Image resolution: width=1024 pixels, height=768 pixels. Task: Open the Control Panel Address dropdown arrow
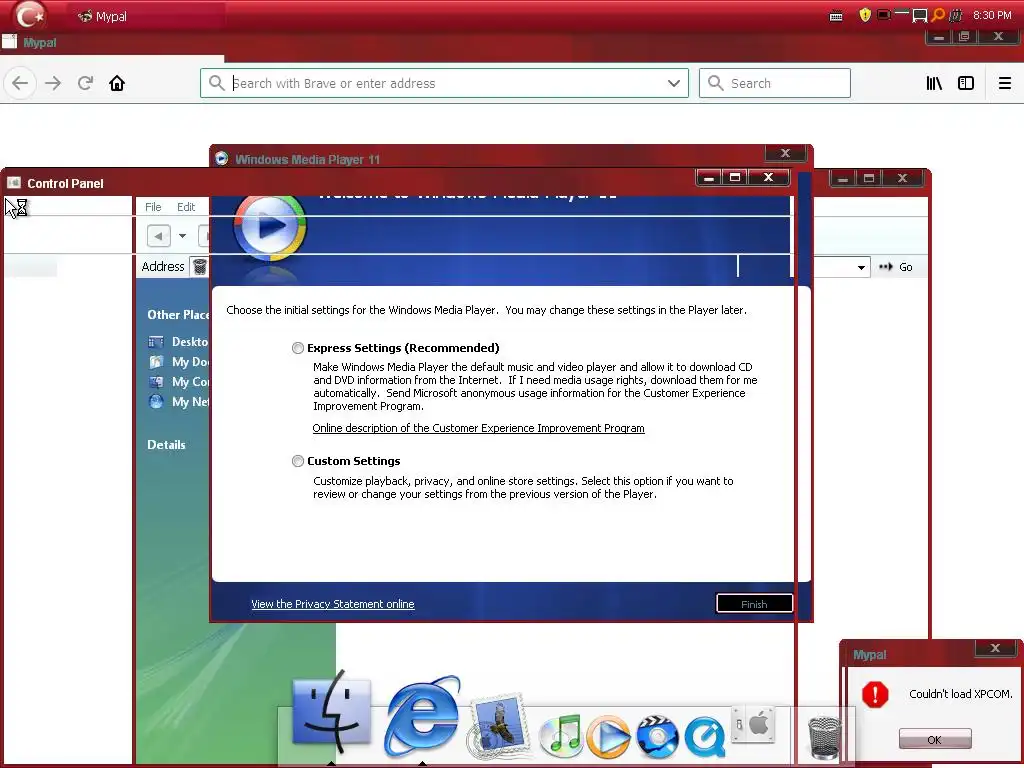coord(861,267)
